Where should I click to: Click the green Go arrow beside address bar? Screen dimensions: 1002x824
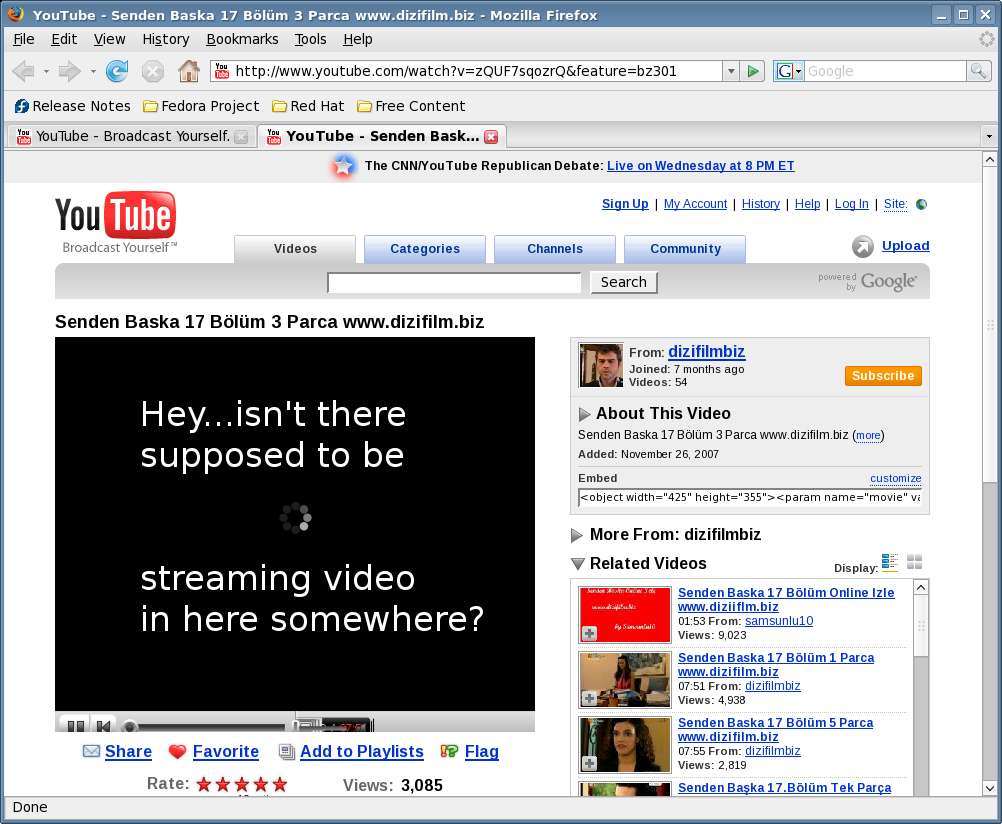(x=753, y=71)
